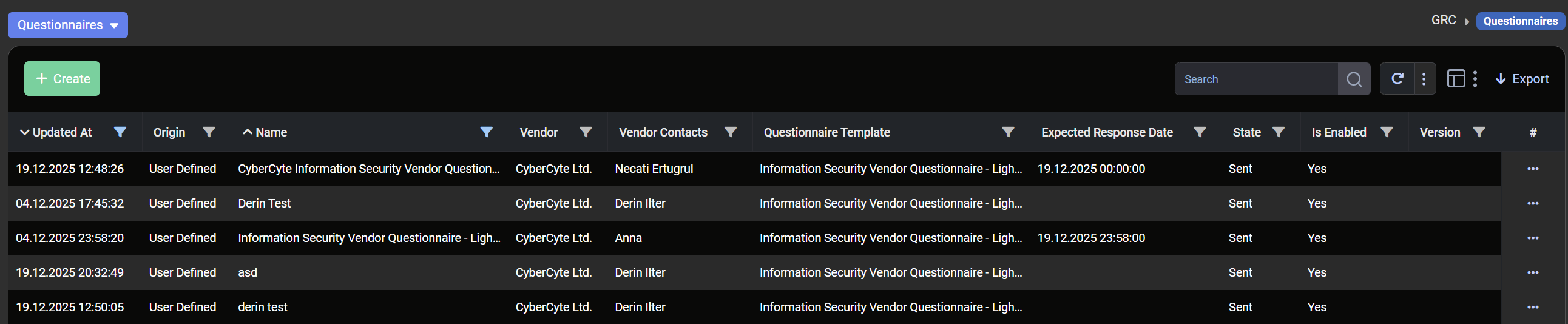Click the refresh table icon
This screenshot has width=1568, height=324.
pos(1397,78)
